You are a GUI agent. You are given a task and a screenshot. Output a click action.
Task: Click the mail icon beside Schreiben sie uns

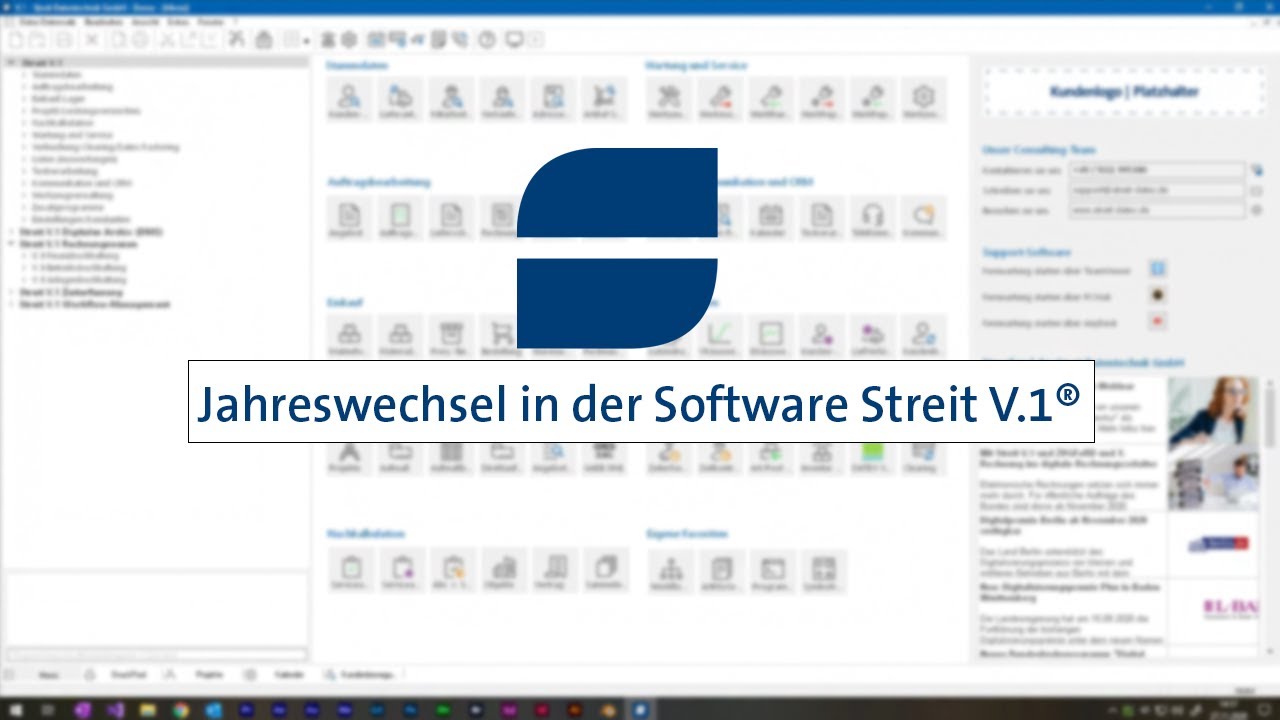coord(1257,190)
